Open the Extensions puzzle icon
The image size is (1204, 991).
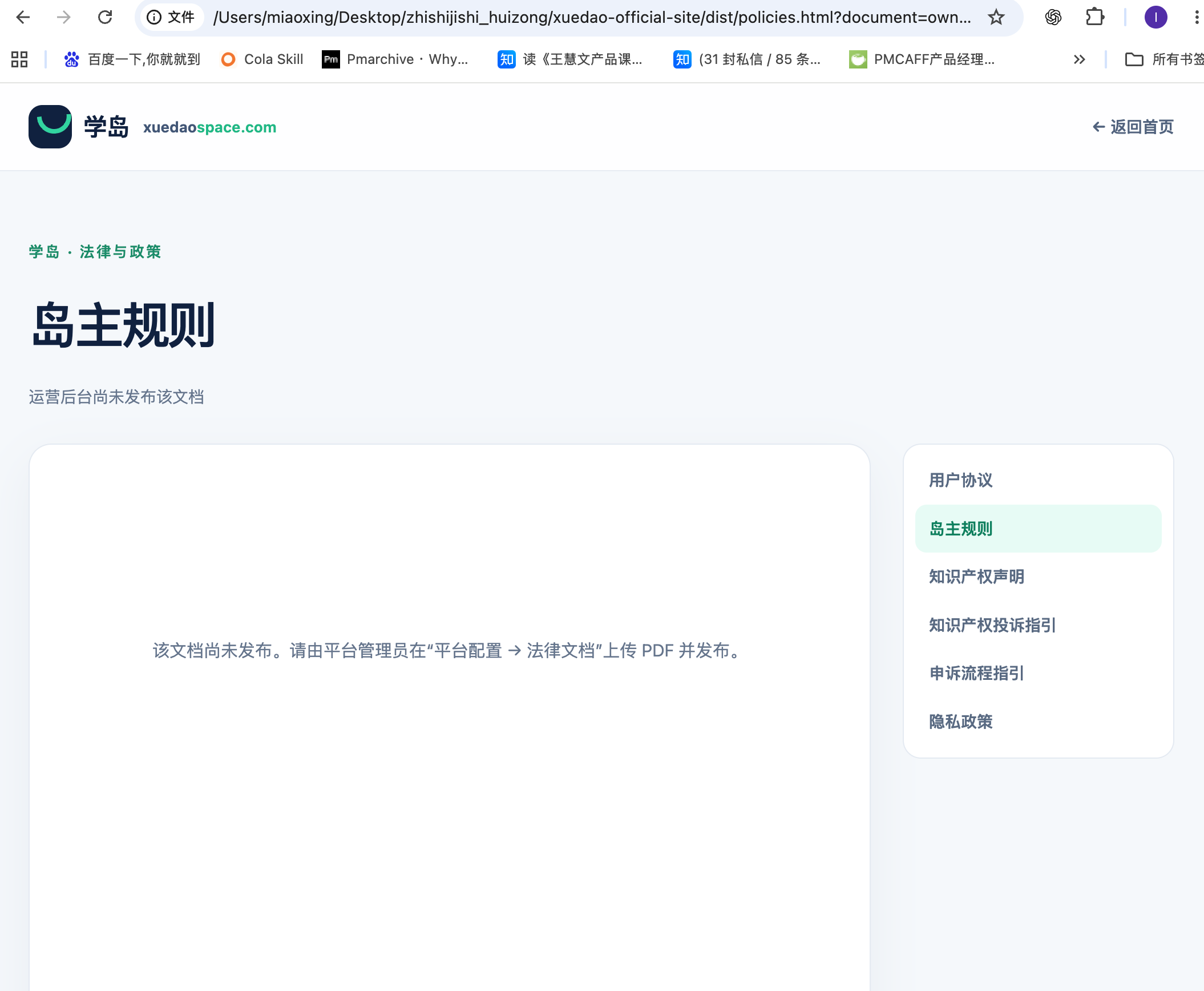click(x=1094, y=17)
